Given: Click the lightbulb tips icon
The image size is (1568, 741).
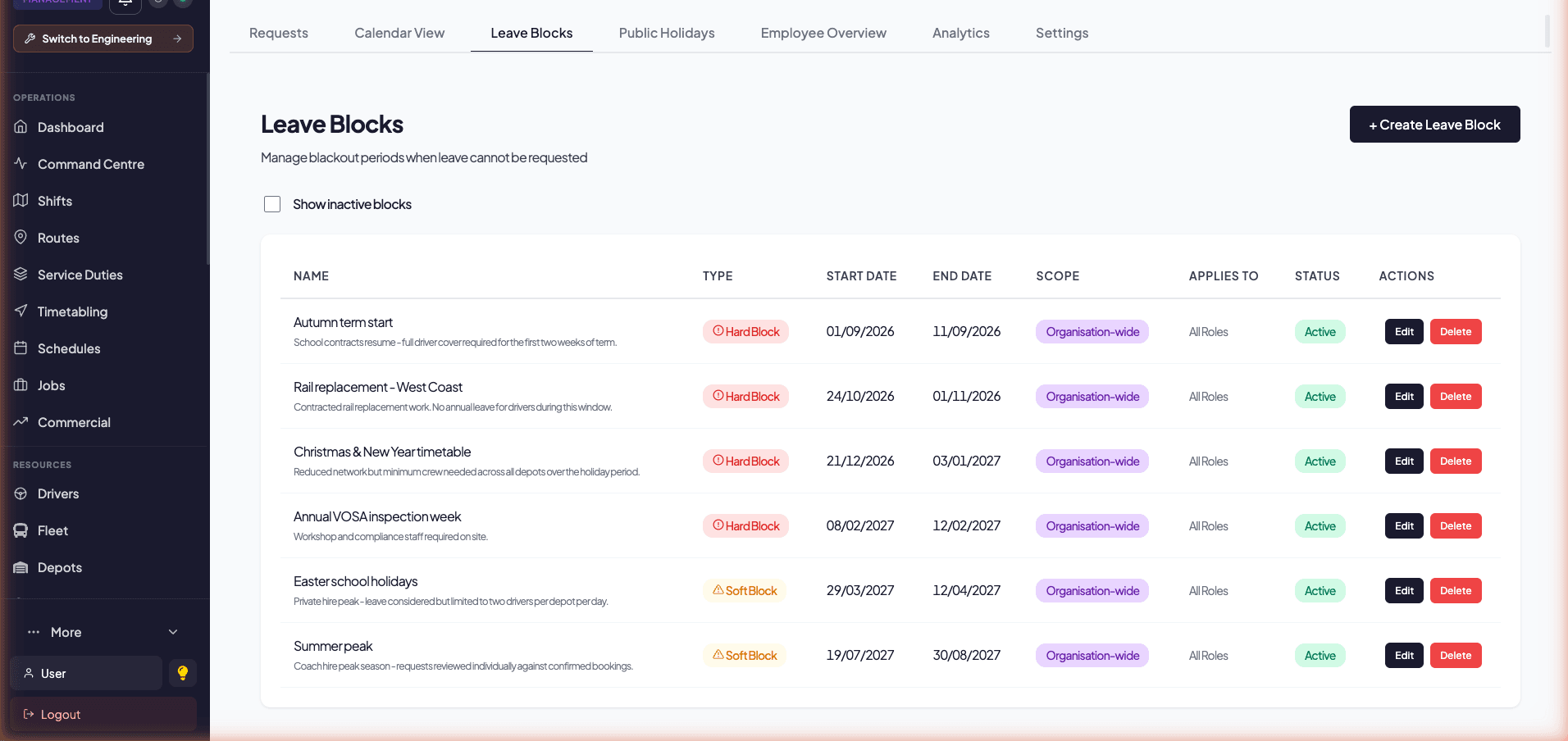Looking at the screenshot, I should pos(183,673).
